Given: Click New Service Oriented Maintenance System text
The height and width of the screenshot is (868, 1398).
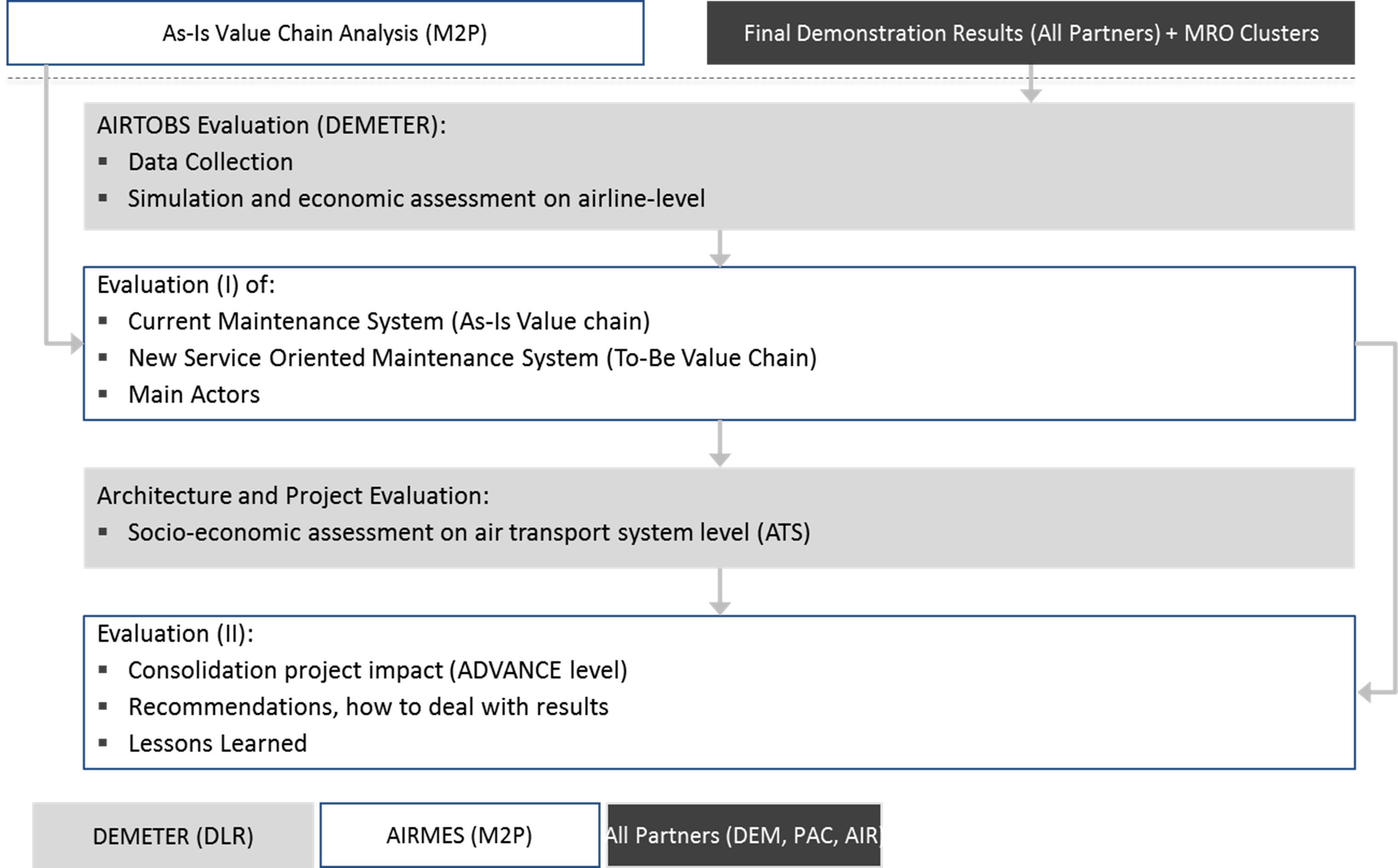Looking at the screenshot, I should (472, 358).
